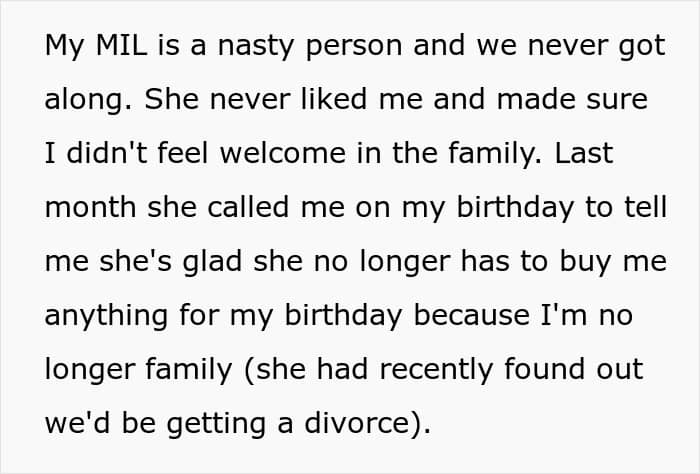Click the word "nasty"
700x474 pixels.
coord(256,46)
